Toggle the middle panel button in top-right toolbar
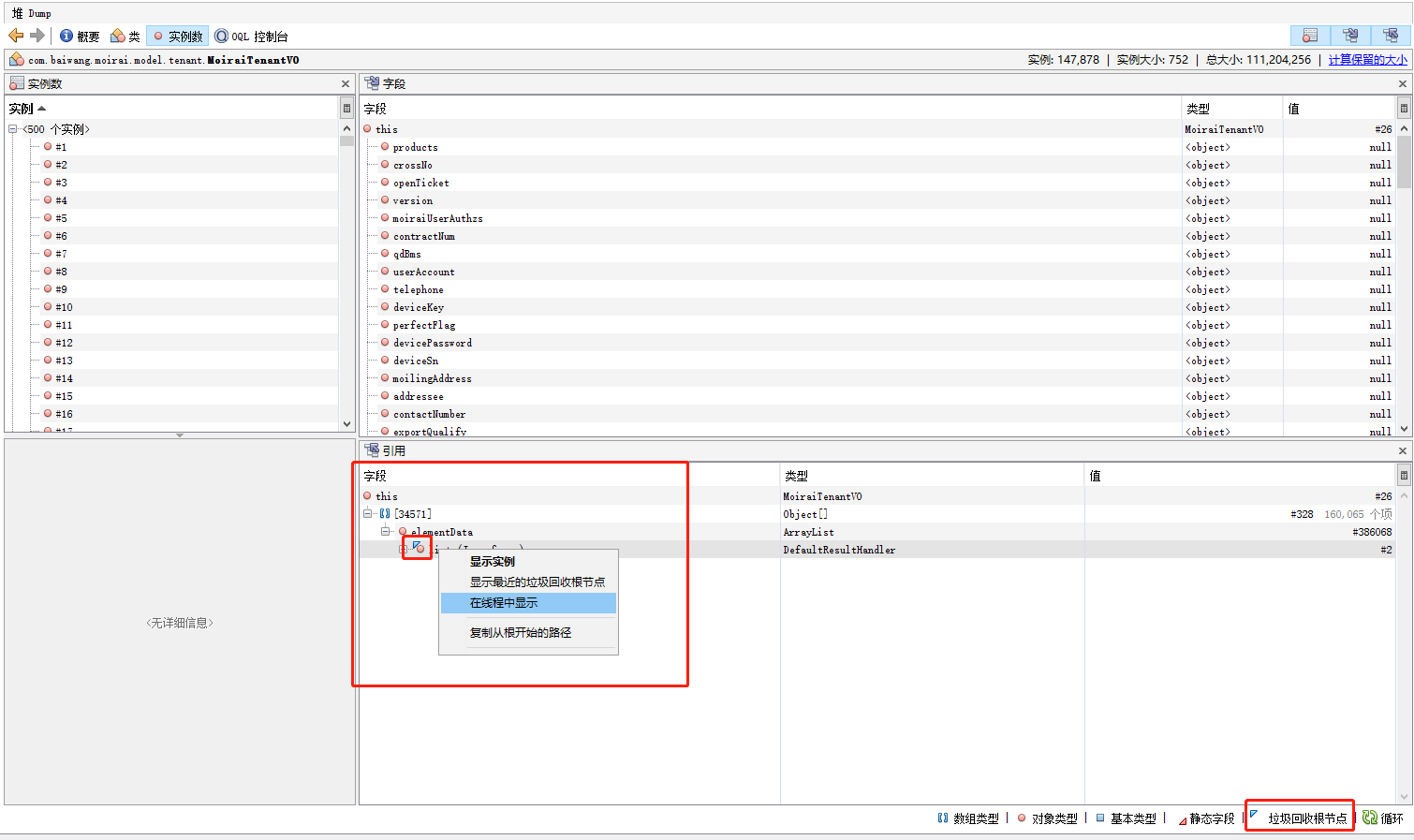The width and height of the screenshot is (1414, 840). point(1350,36)
